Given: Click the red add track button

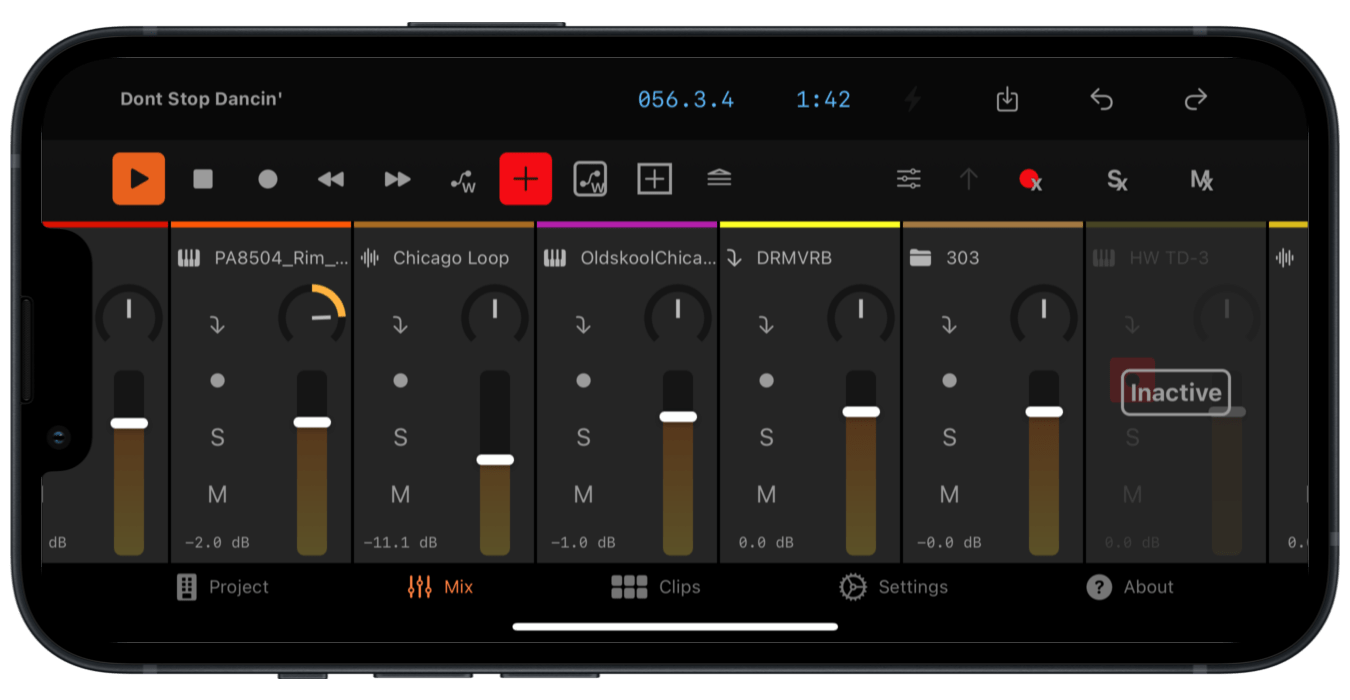Looking at the screenshot, I should tap(525, 179).
